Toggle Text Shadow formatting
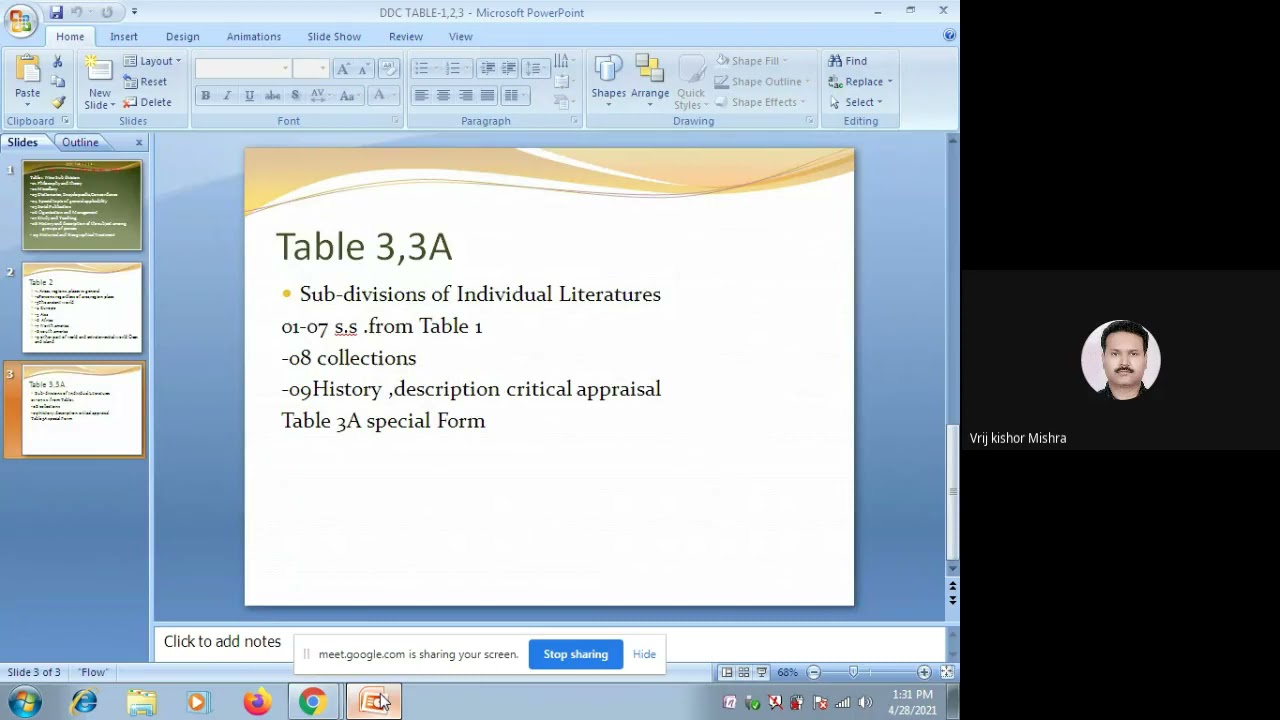Image resolution: width=1280 pixels, height=720 pixels. pos(295,95)
